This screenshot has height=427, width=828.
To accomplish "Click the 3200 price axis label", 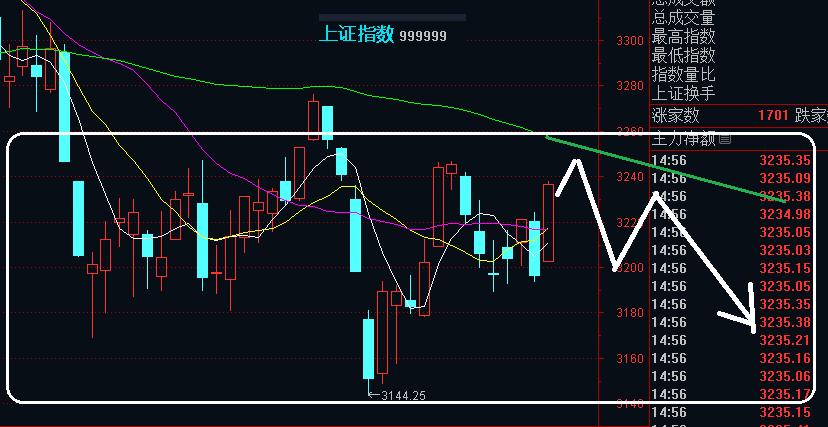I will (629, 267).
